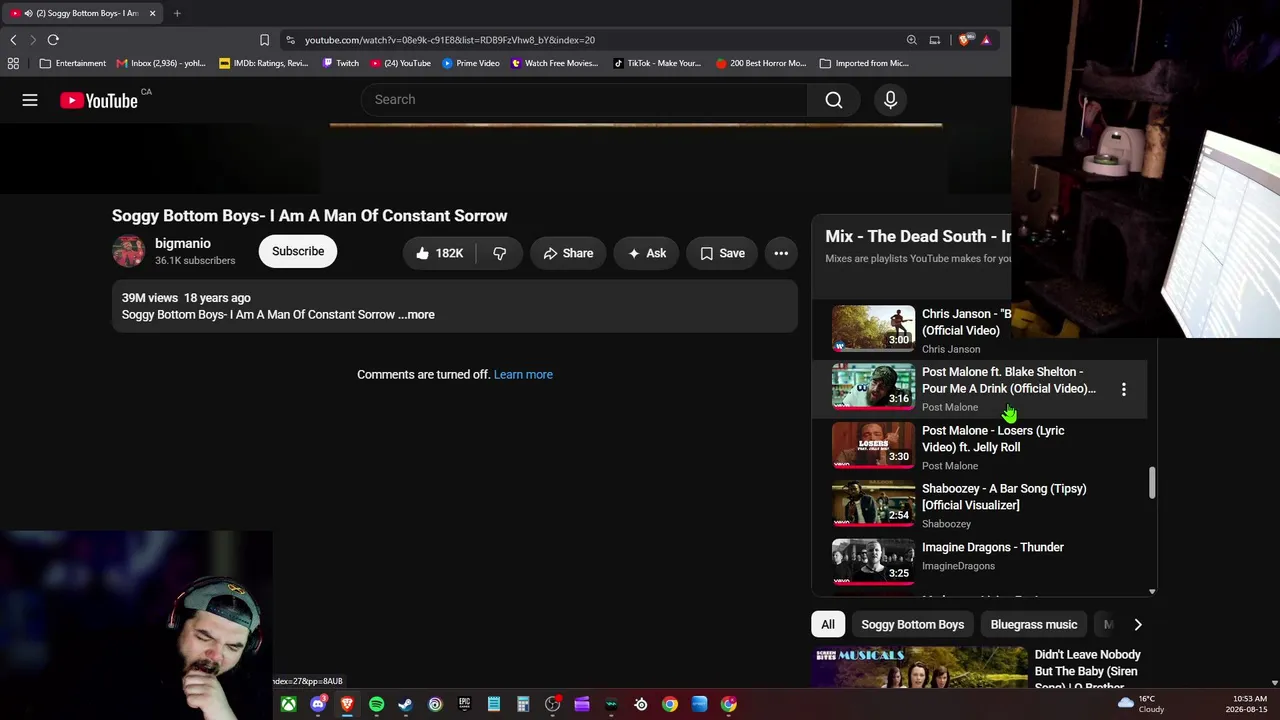Show more filter chips with arrow
1280x720 pixels.
[1137, 624]
